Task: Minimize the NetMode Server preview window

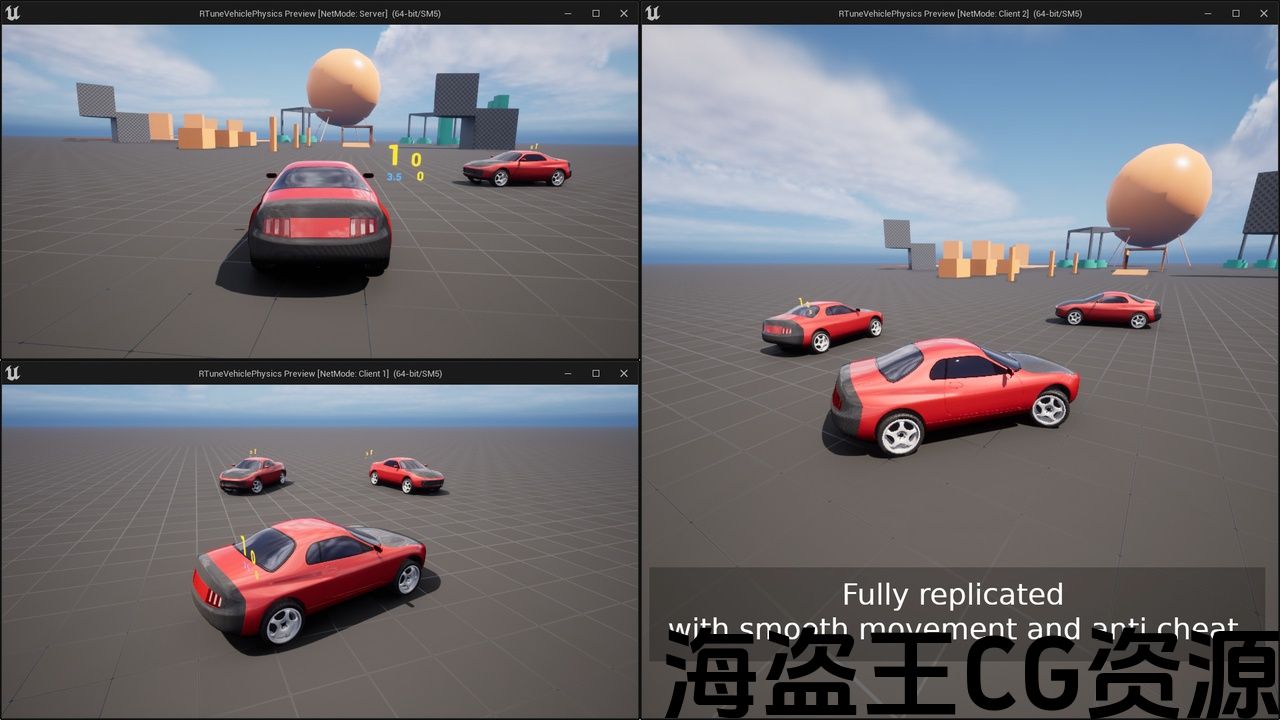Action: [x=568, y=13]
